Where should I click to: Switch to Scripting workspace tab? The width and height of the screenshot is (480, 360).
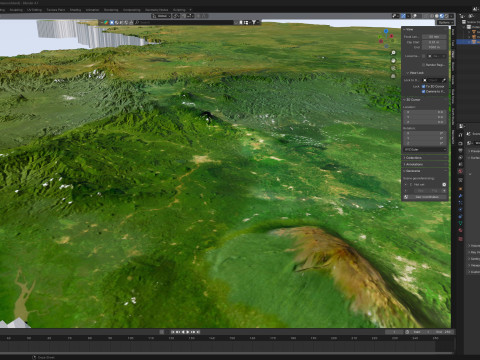coord(179,10)
